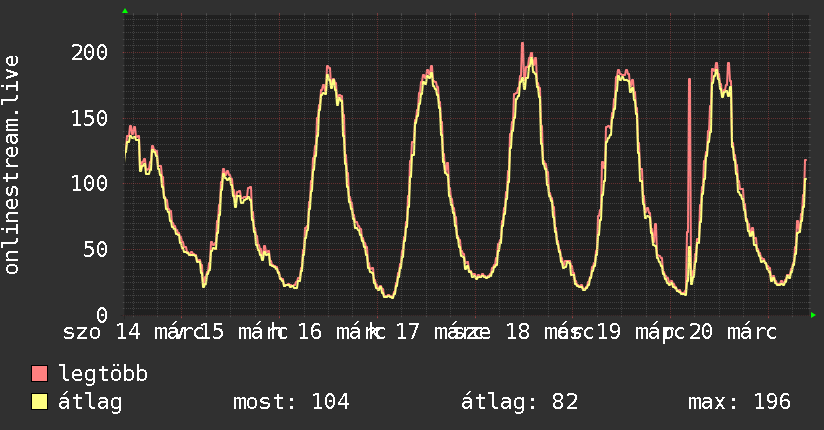
Task: Click the 'max: 196' statistic
Action: [739, 402]
